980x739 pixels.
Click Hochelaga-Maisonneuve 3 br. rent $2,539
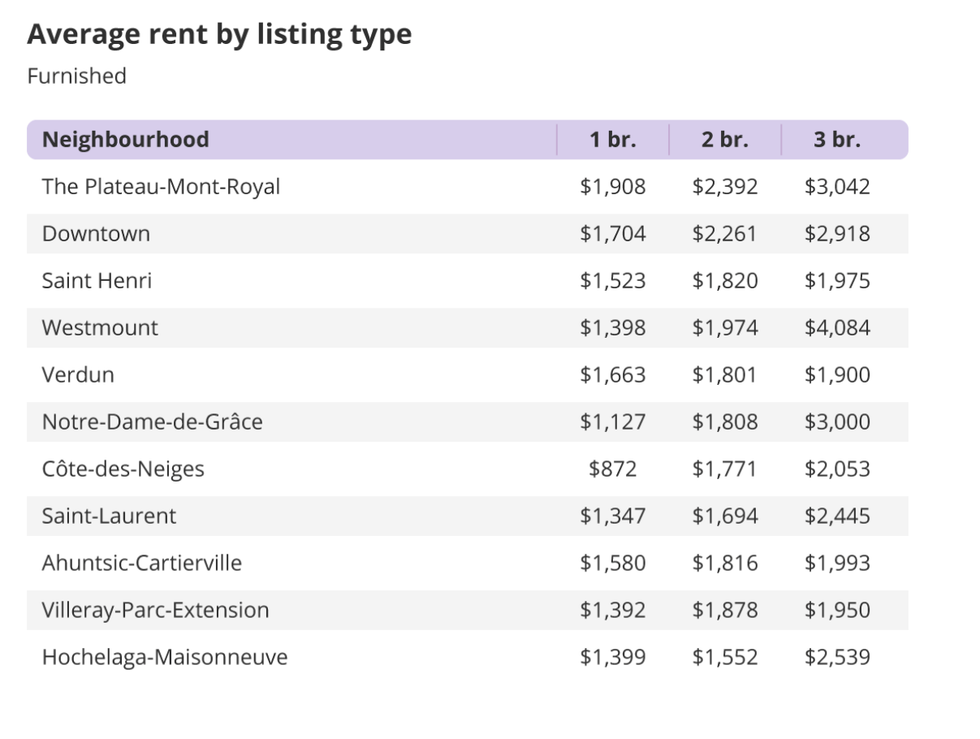(837, 657)
